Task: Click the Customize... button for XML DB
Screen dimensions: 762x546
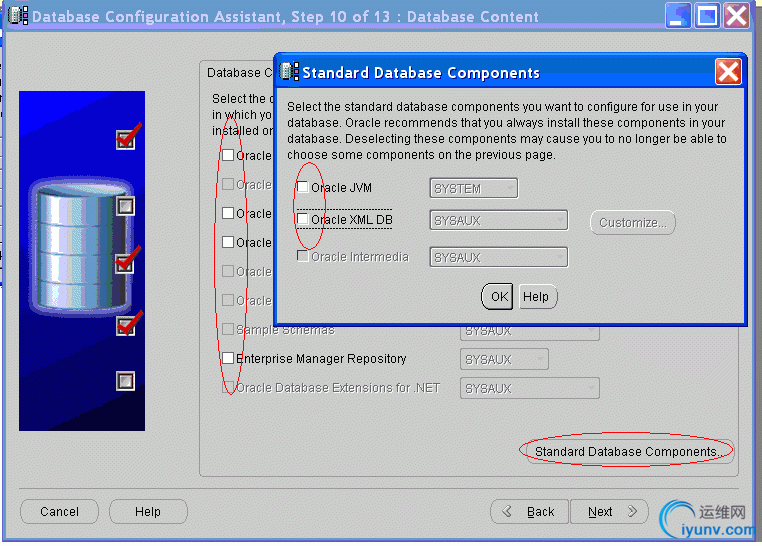Action: 632,222
